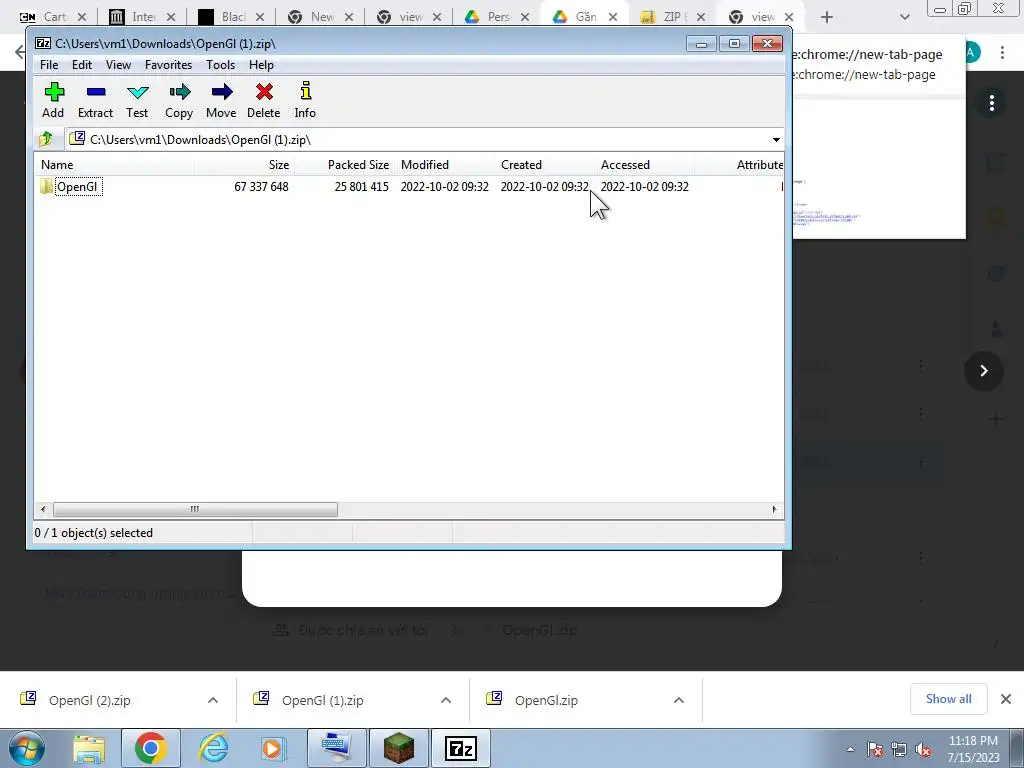Sort by Name column header
The width and height of the screenshot is (1024, 768).
115,165
